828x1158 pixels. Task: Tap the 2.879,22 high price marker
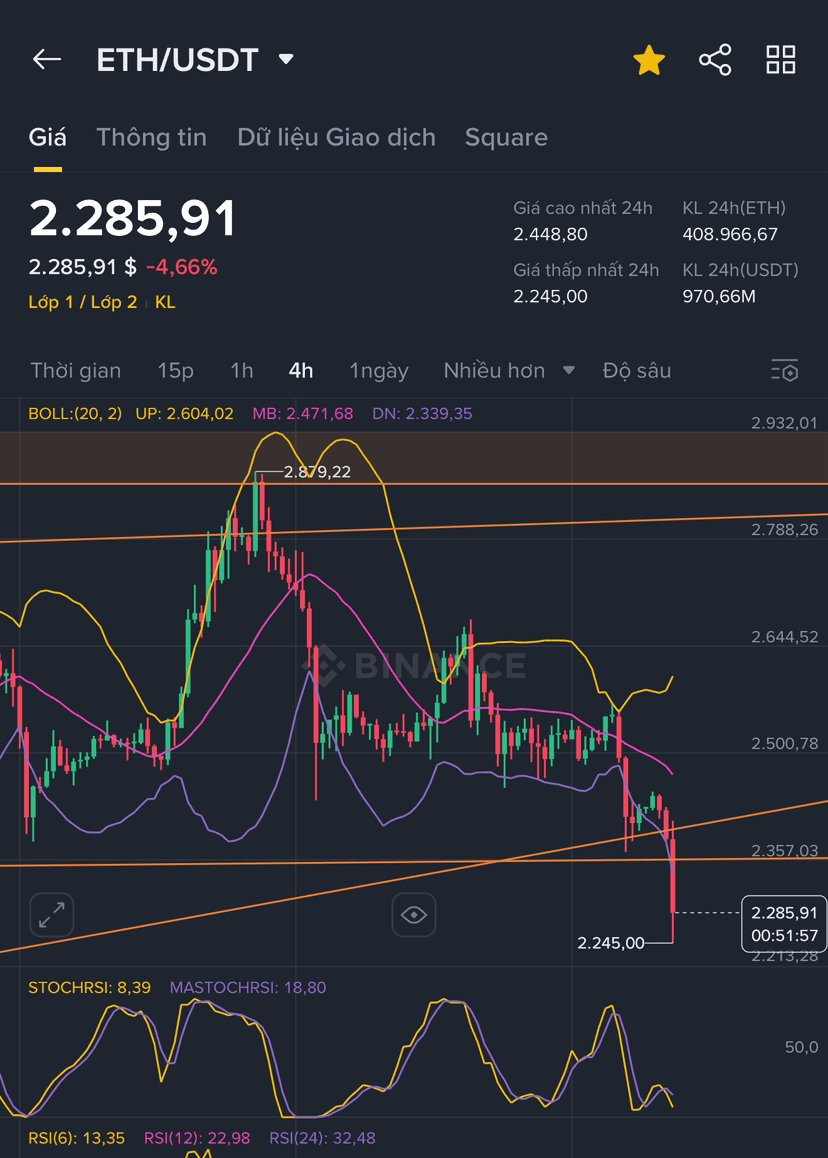tap(317, 472)
